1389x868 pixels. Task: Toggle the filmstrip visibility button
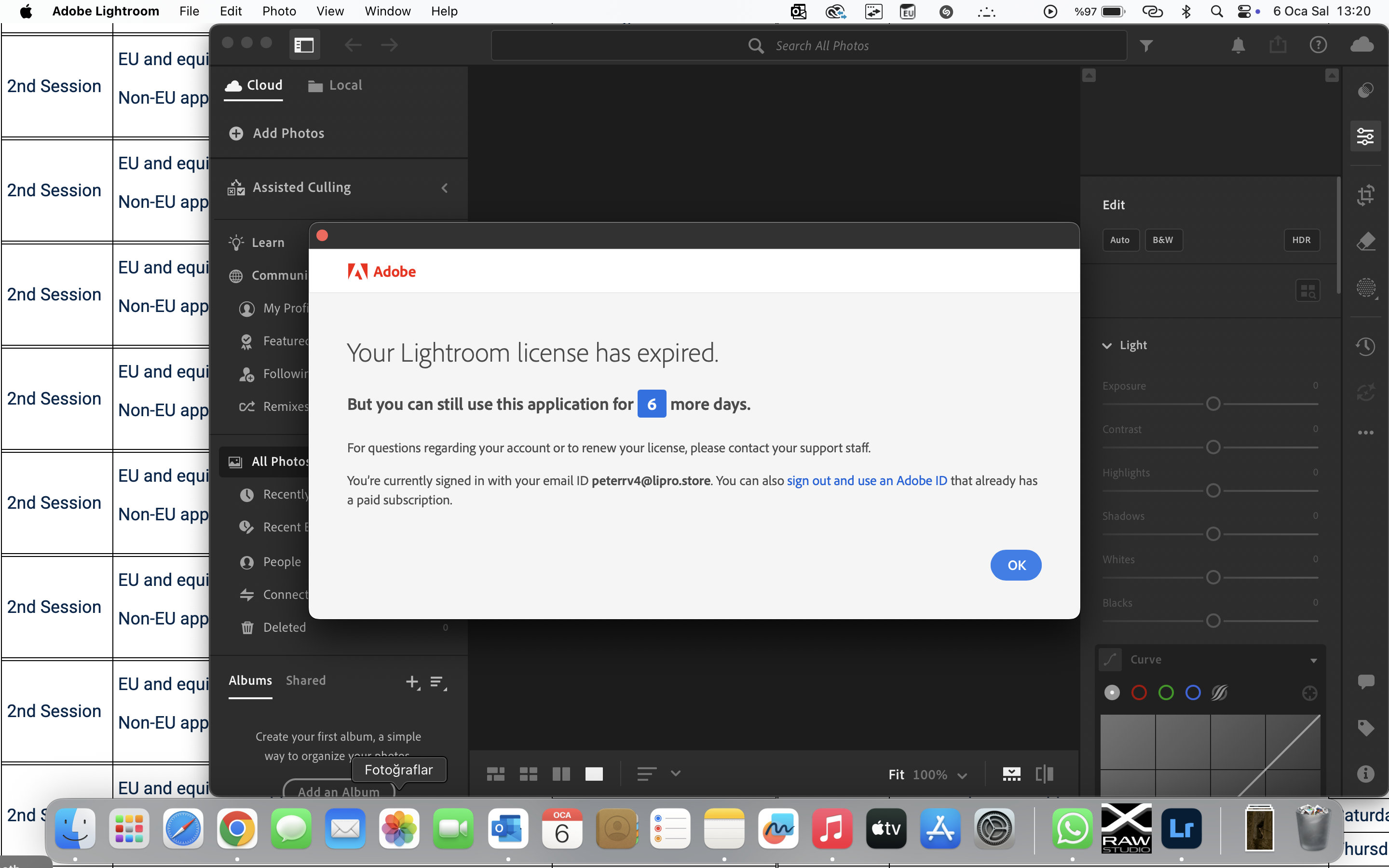pyautogui.click(x=1011, y=774)
